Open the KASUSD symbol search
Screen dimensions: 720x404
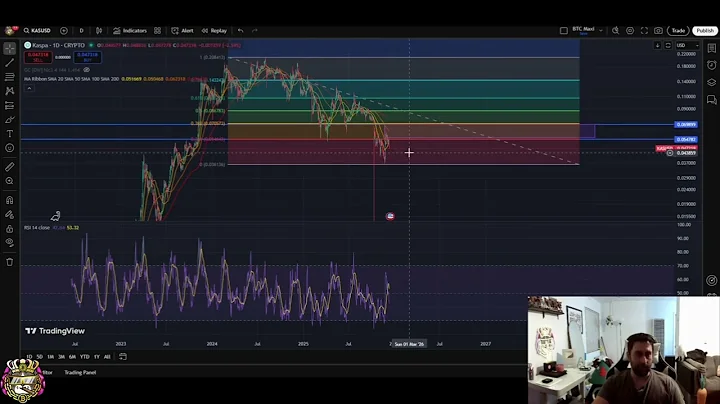coord(37,31)
